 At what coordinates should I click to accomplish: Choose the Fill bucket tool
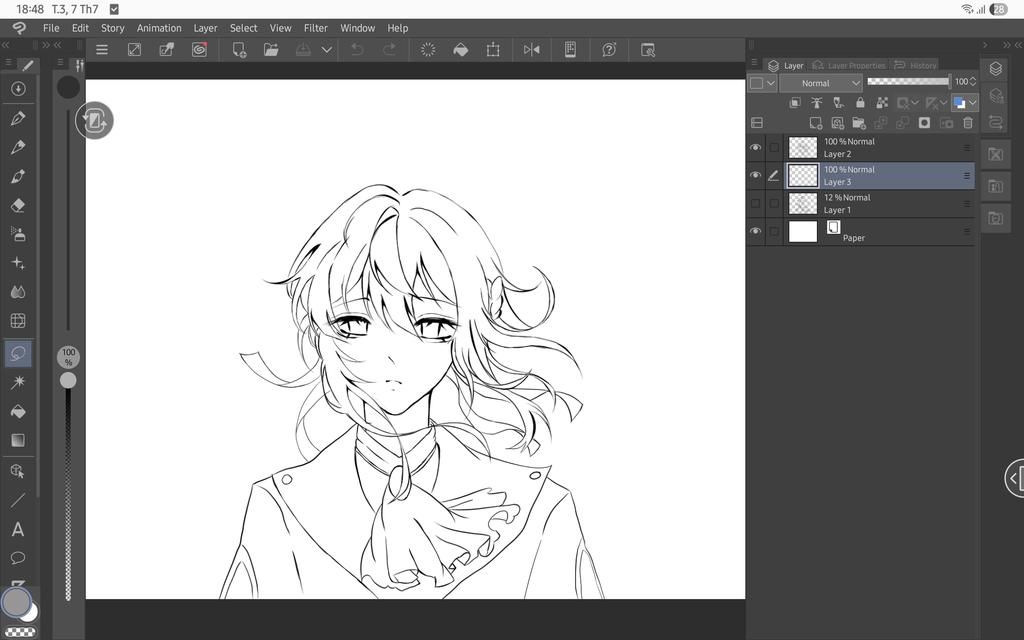pos(18,411)
